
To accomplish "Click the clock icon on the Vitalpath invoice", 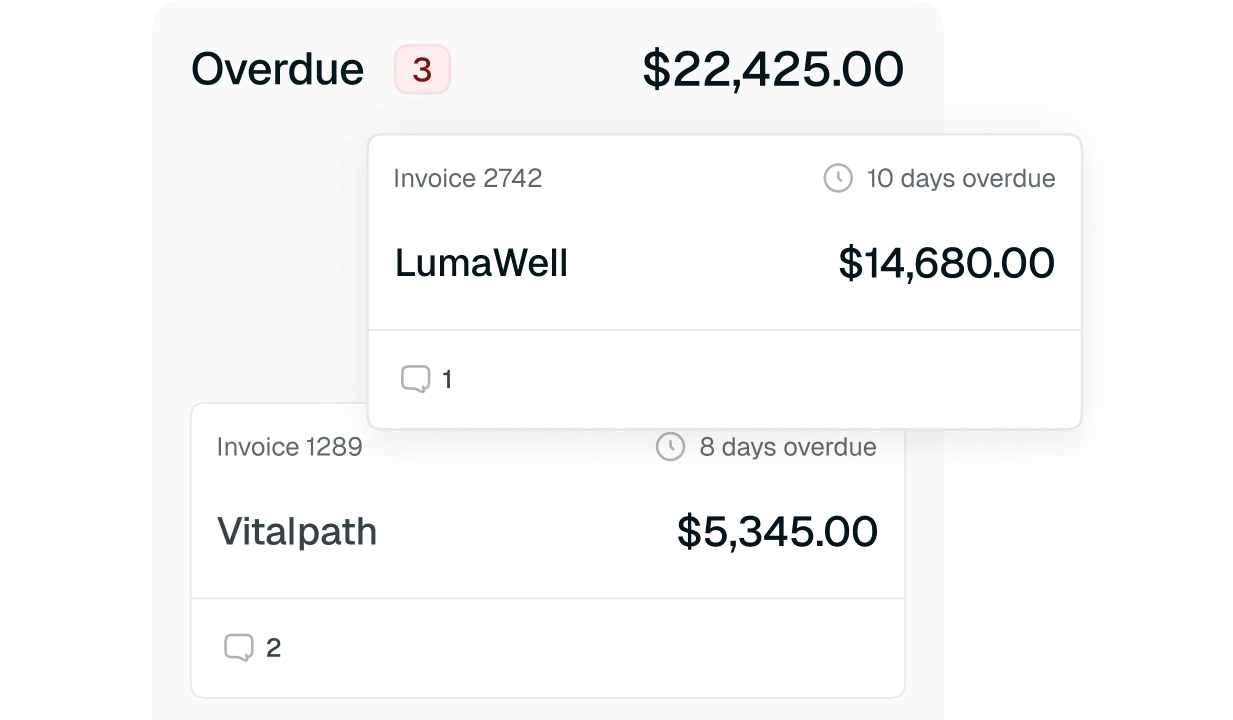I will pyautogui.click(x=670, y=447).
